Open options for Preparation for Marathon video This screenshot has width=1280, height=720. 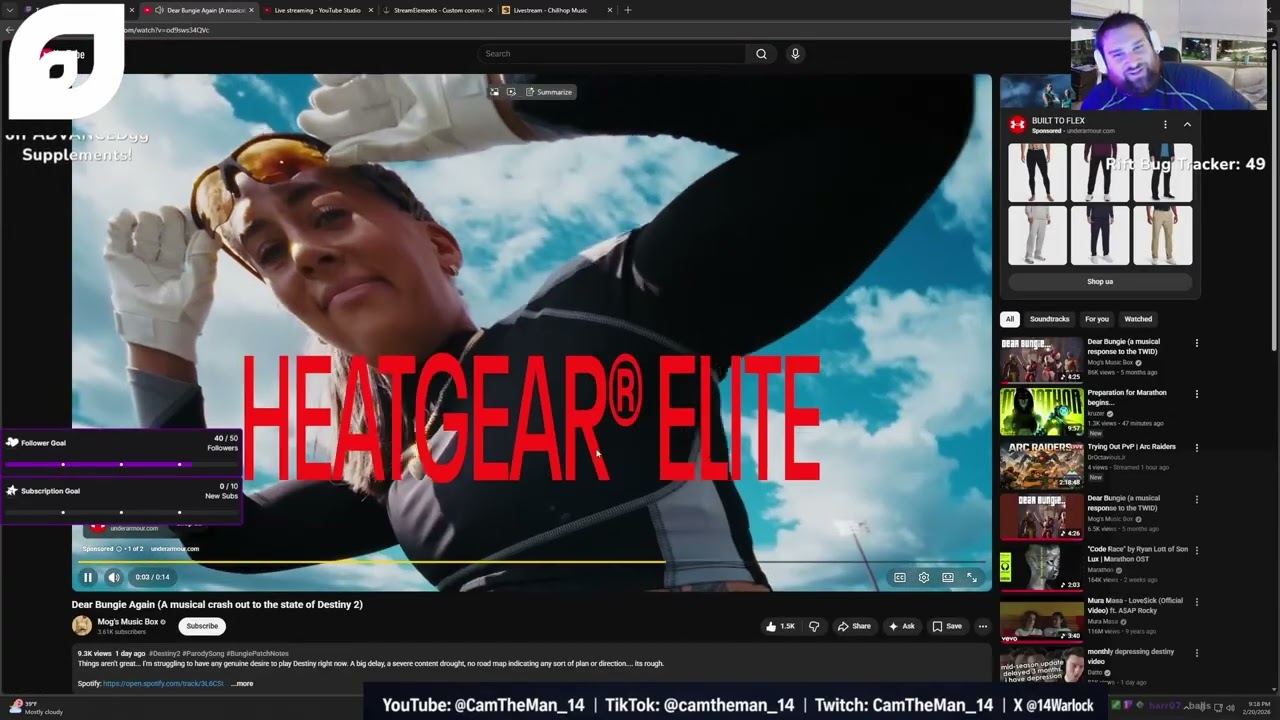[1196, 394]
